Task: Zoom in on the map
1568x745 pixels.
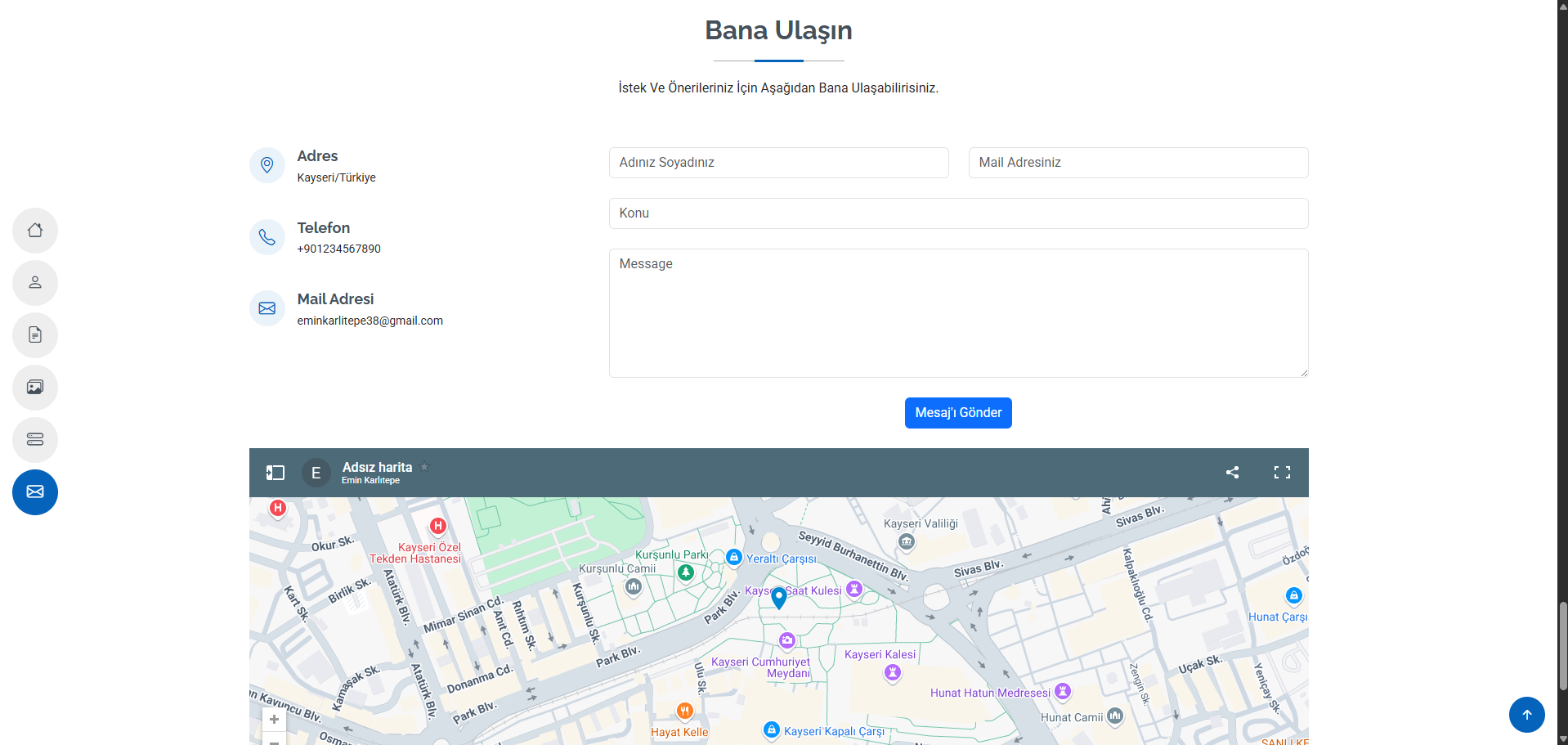Action: click(275, 720)
